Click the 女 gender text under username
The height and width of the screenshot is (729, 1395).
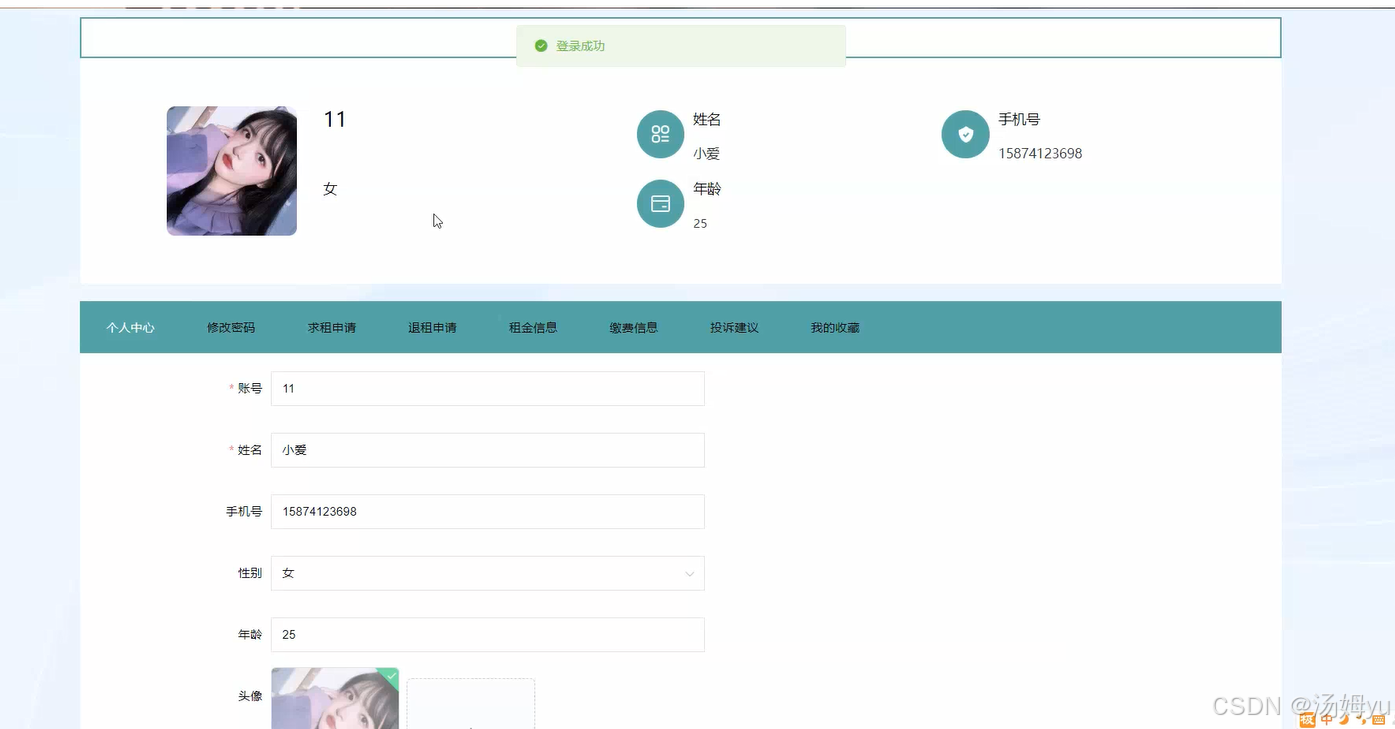[330, 189]
